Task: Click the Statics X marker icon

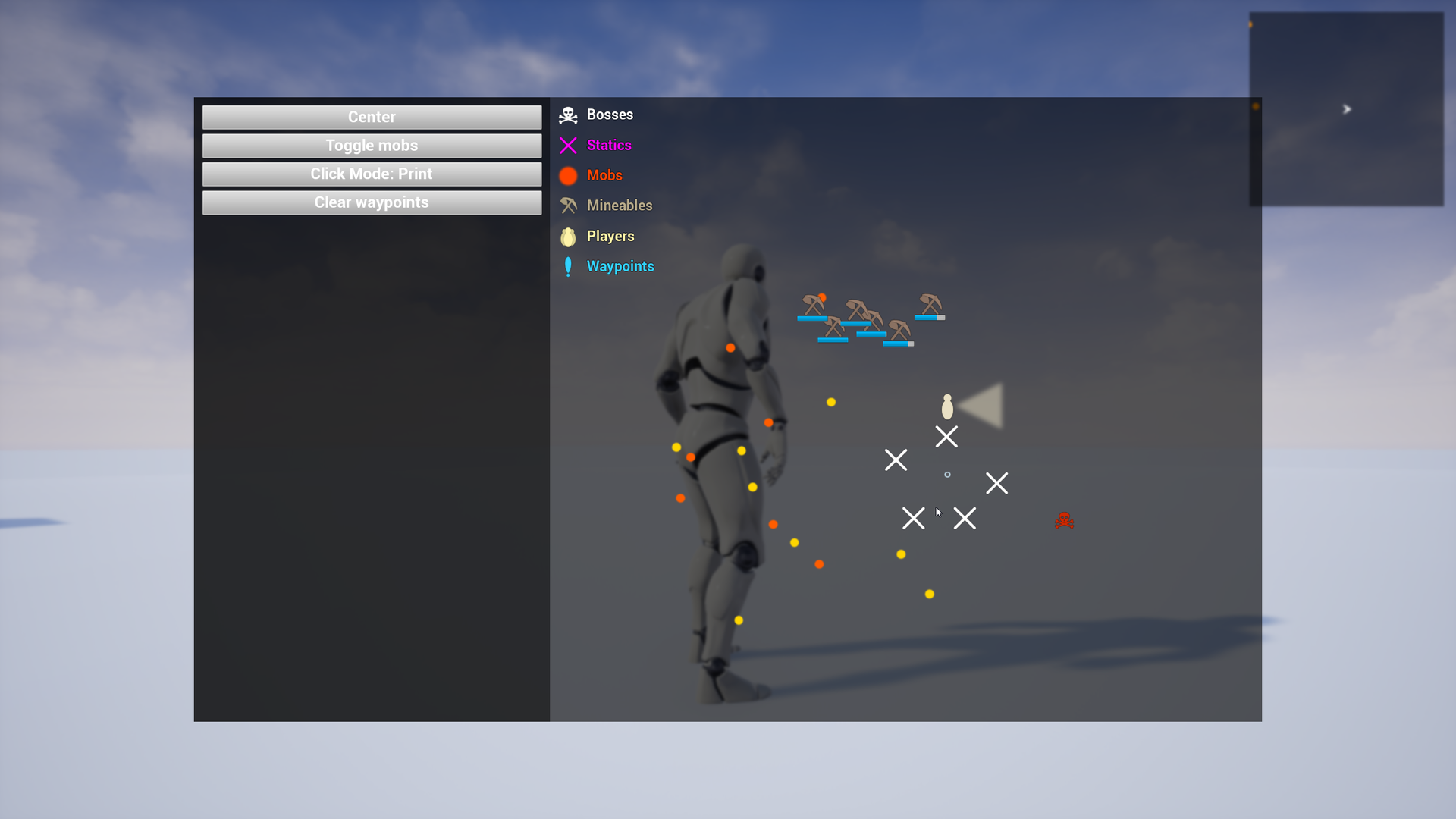Action: click(568, 144)
